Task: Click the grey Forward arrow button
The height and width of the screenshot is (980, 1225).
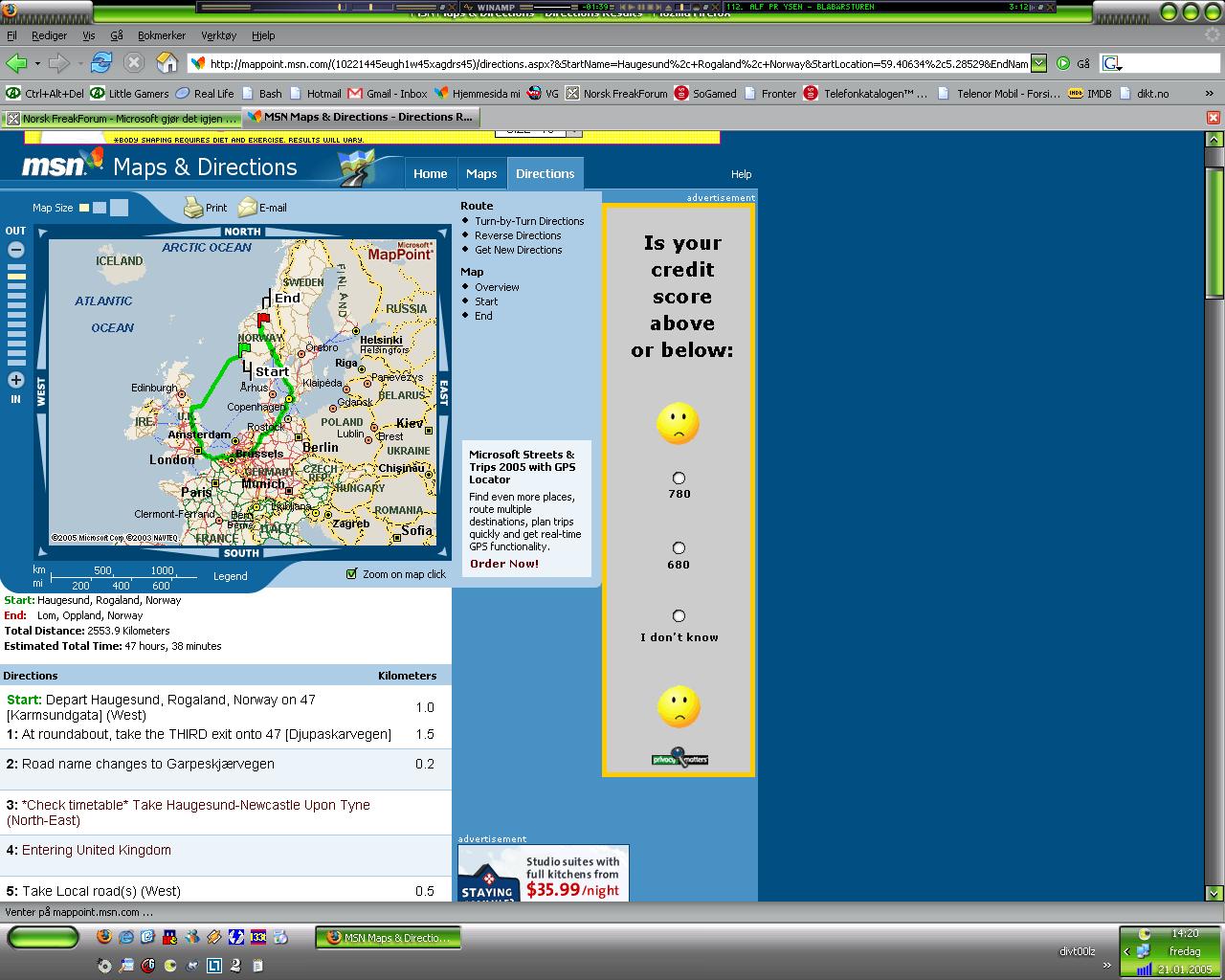Action: [x=58, y=64]
